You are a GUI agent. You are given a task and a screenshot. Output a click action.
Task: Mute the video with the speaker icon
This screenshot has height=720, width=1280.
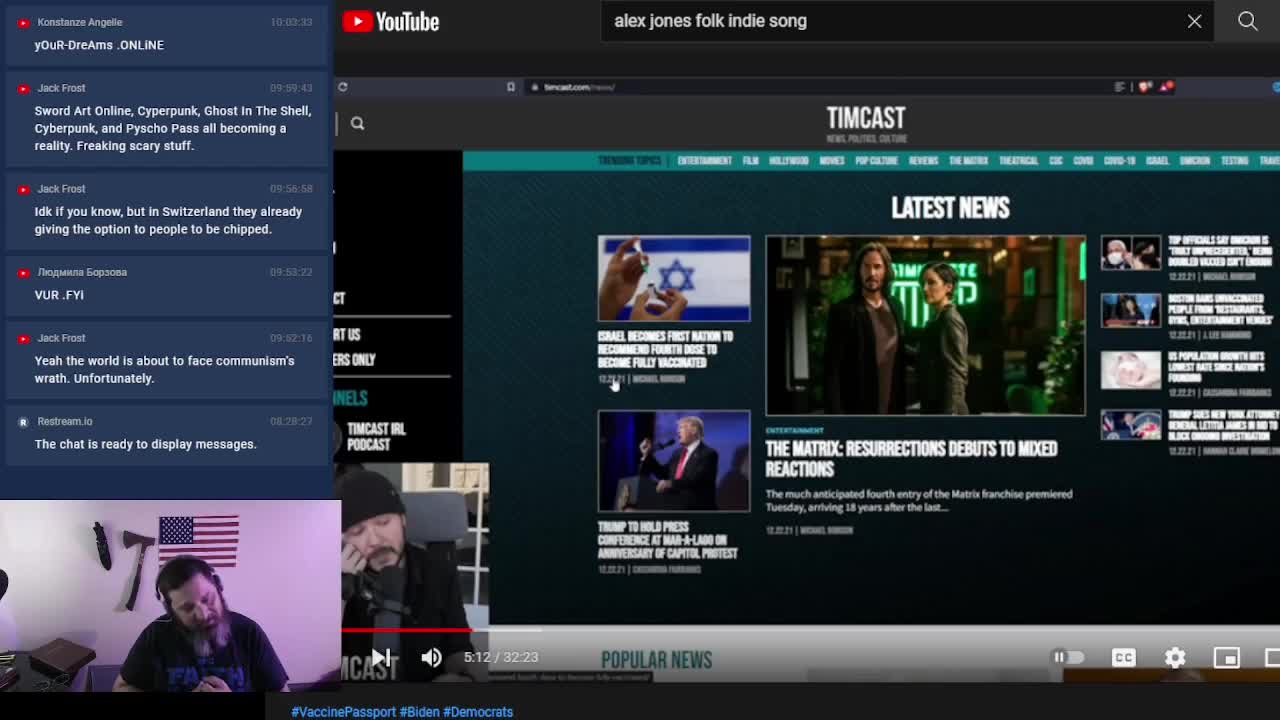431,657
